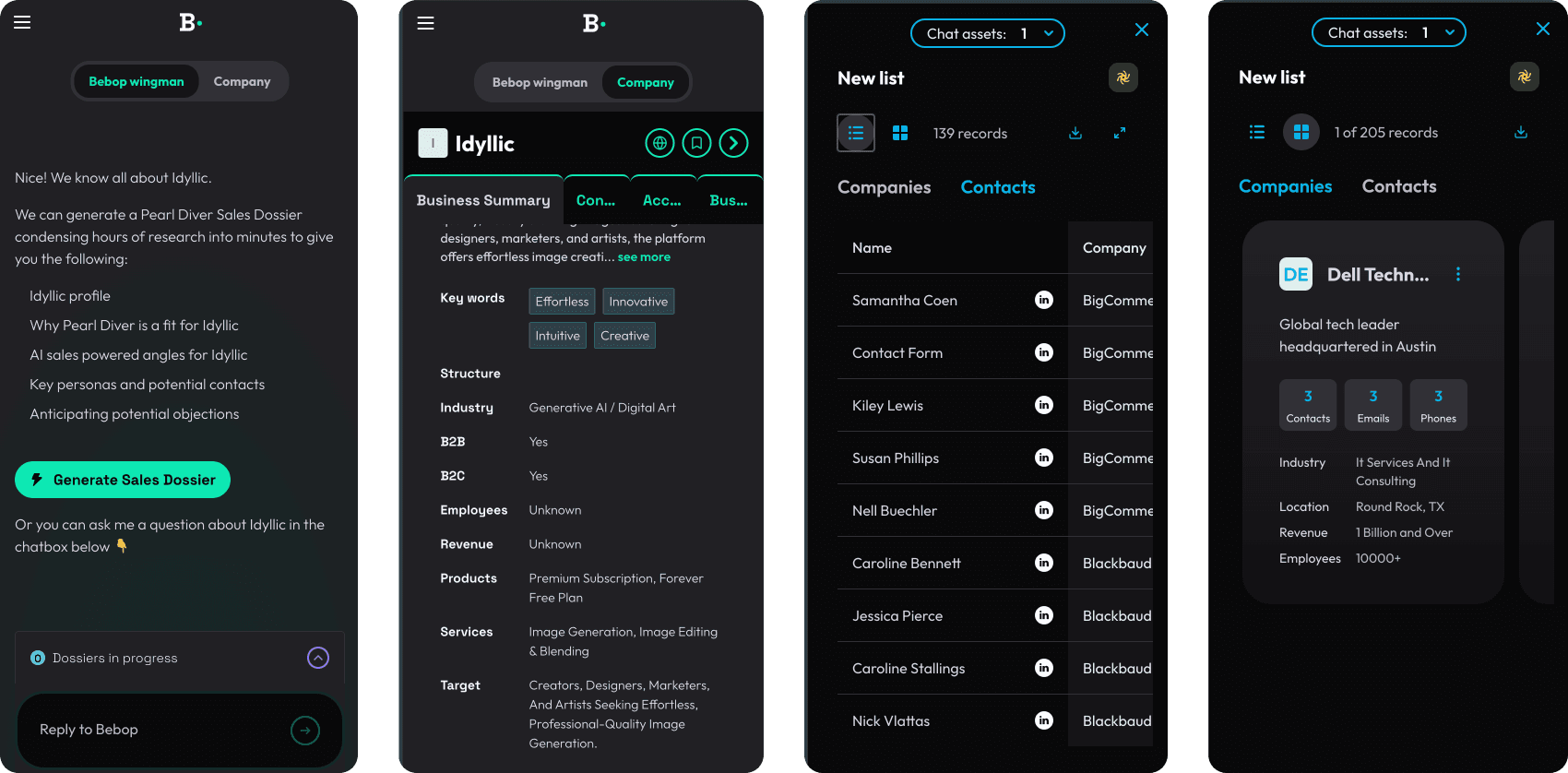Click the Intuitive keyword tag
Image resolution: width=1568 pixels, height=773 pixels.
(x=558, y=336)
